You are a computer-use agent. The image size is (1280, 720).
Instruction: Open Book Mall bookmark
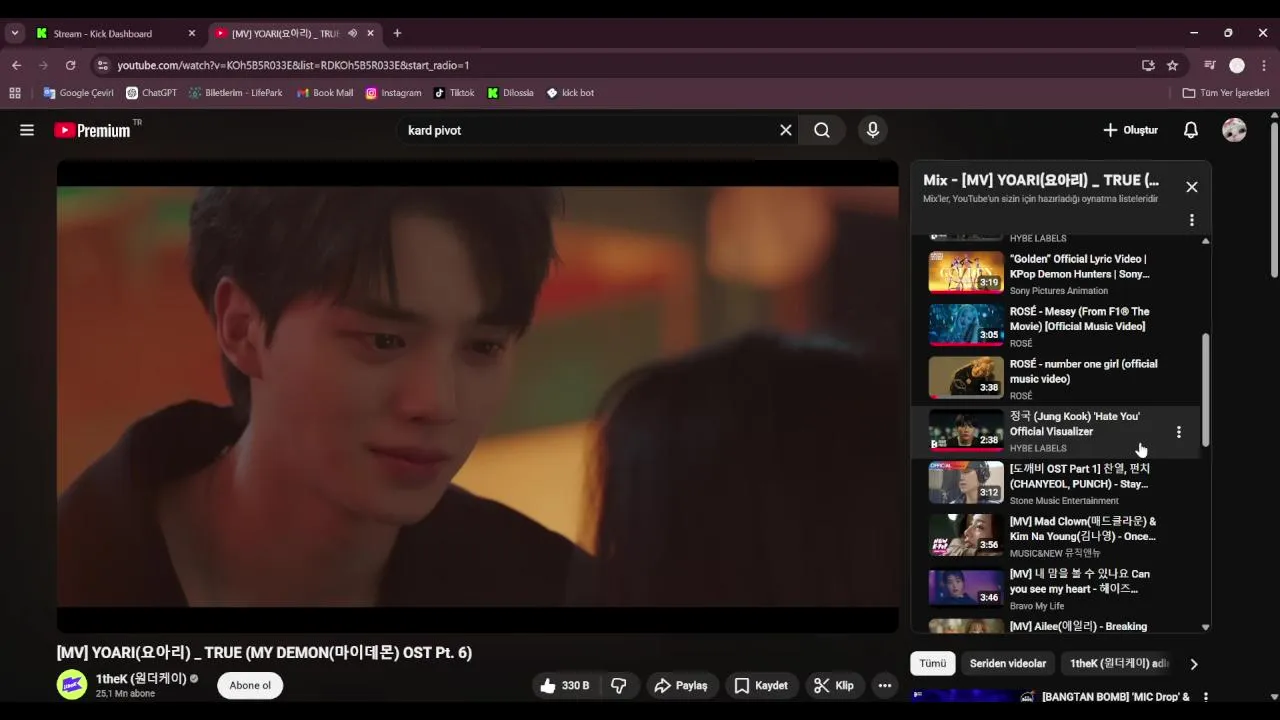point(325,93)
